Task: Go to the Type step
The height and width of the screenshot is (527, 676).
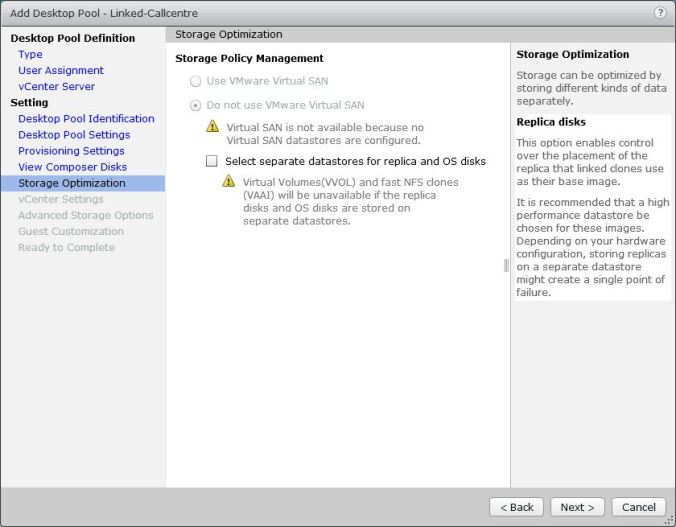Action: (30, 54)
